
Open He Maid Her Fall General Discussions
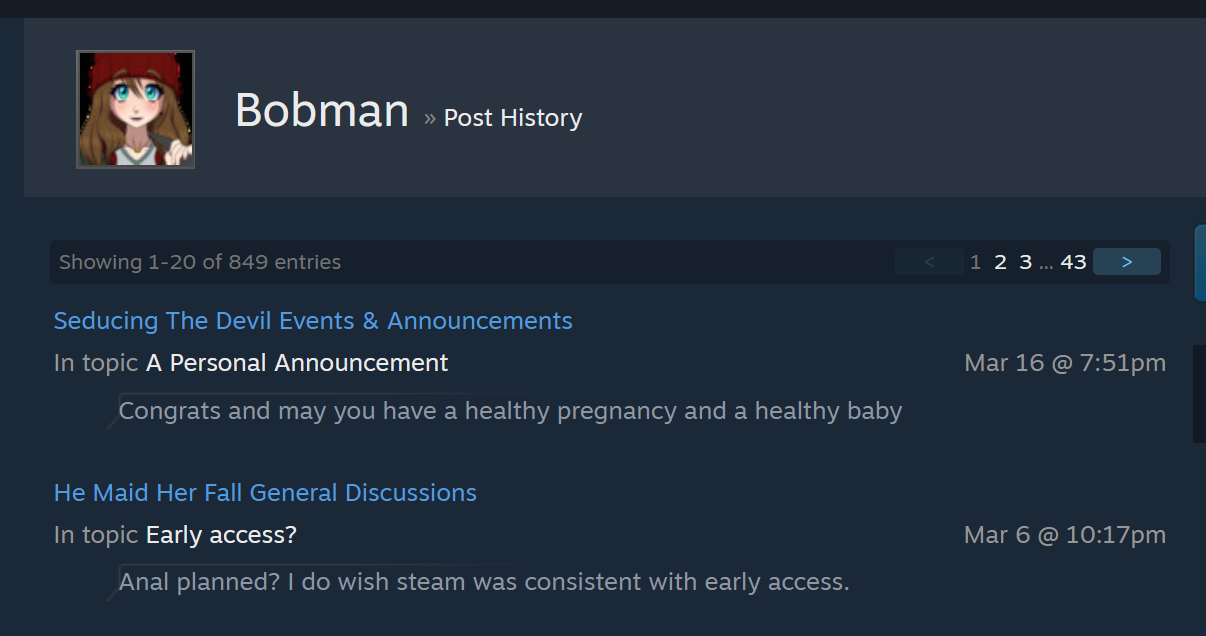[265, 493]
